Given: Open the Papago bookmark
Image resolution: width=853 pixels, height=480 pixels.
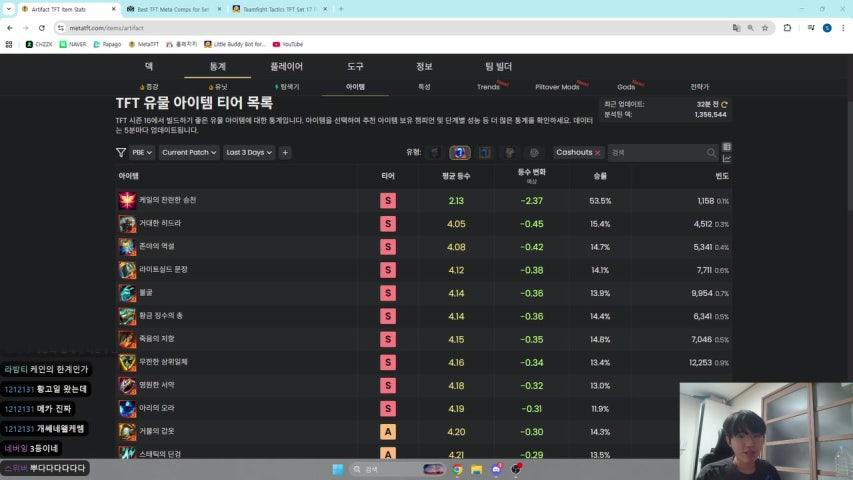Looking at the screenshot, I should click(107, 44).
